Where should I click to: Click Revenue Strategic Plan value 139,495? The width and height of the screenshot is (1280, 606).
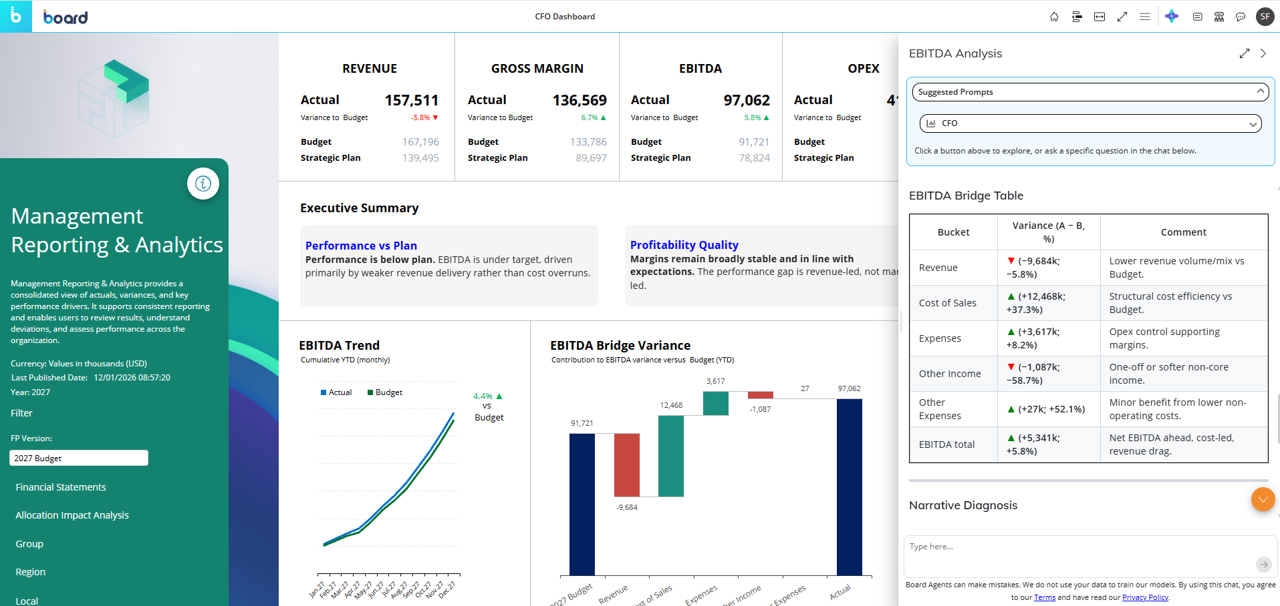420,158
